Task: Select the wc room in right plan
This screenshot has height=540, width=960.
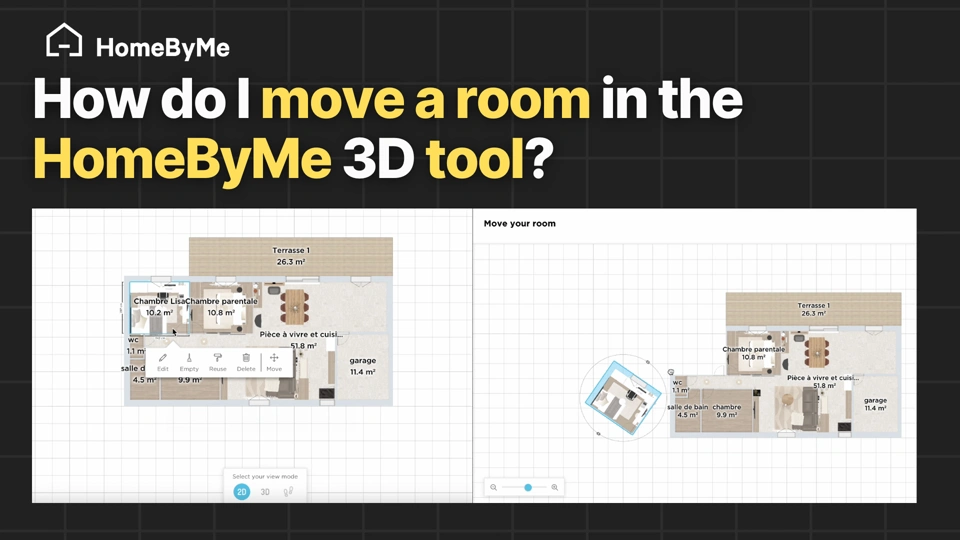Action: (x=680, y=386)
